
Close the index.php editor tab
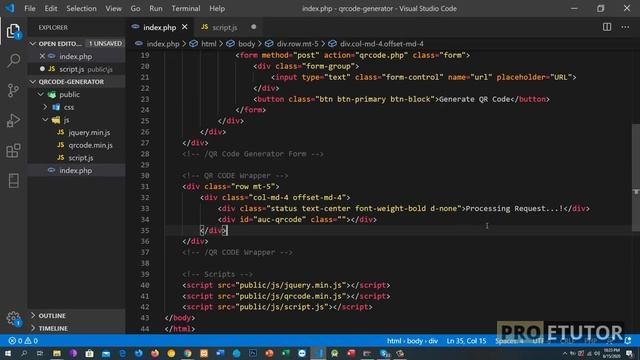click(x=184, y=27)
